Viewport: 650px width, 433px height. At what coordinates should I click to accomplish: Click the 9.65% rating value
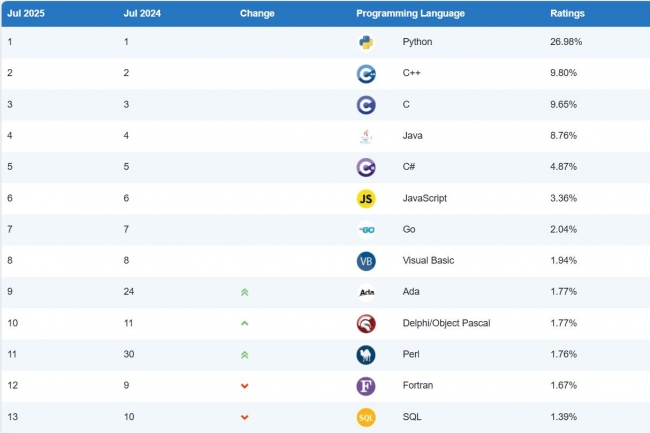pos(563,104)
